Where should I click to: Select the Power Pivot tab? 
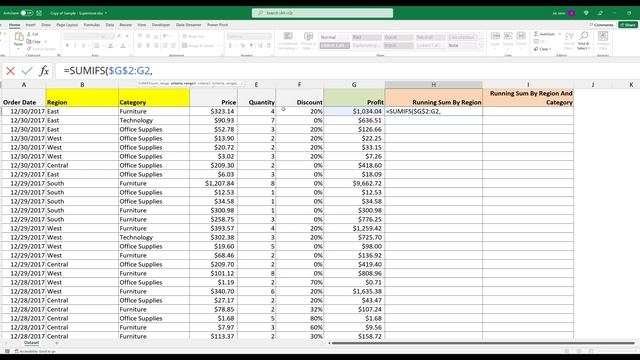tap(218, 25)
